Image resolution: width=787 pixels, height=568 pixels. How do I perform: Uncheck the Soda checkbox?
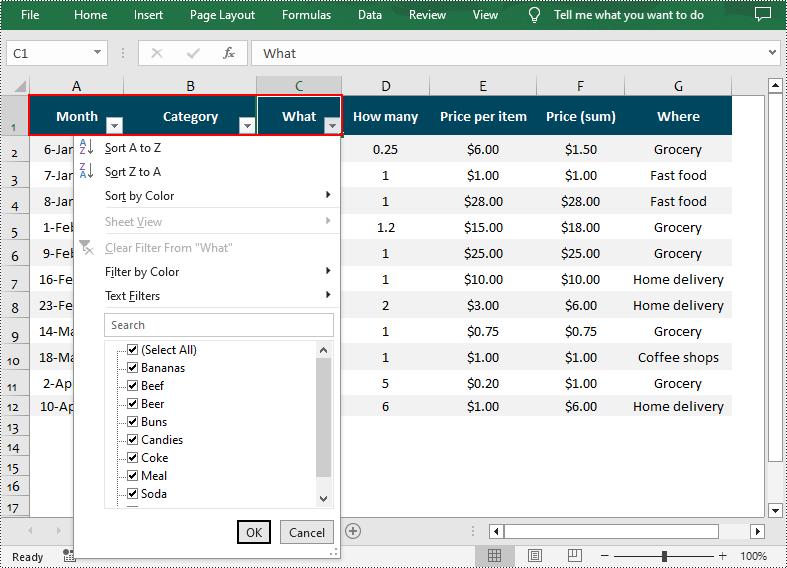tap(133, 494)
